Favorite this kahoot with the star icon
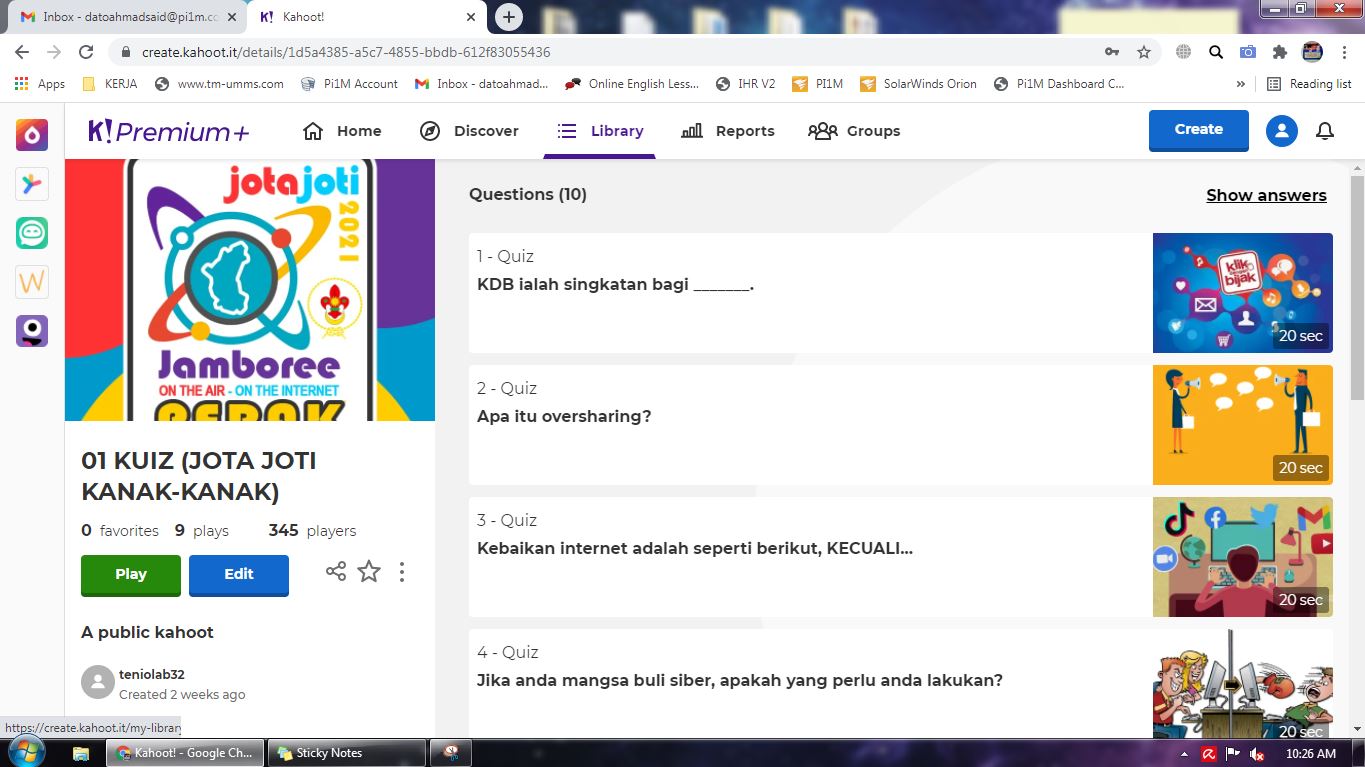Screen dimensions: 1365x767 pyautogui.click(x=369, y=572)
